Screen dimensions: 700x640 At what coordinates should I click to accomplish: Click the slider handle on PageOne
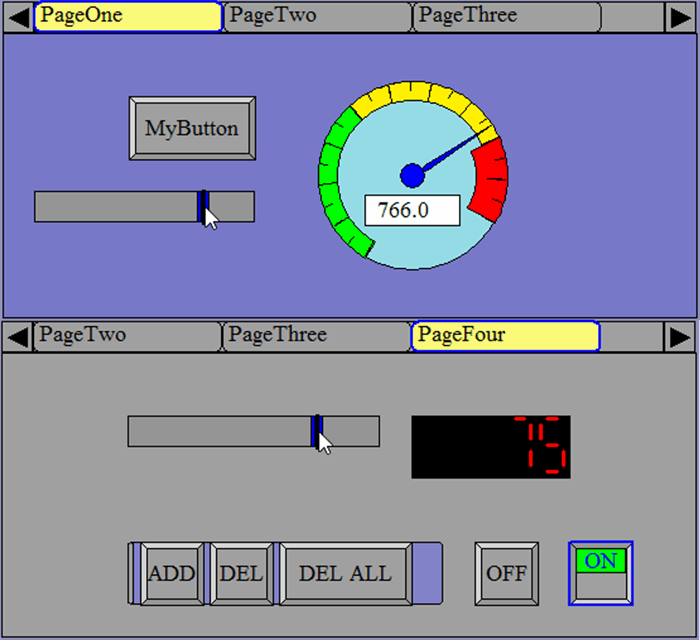(x=204, y=206)
